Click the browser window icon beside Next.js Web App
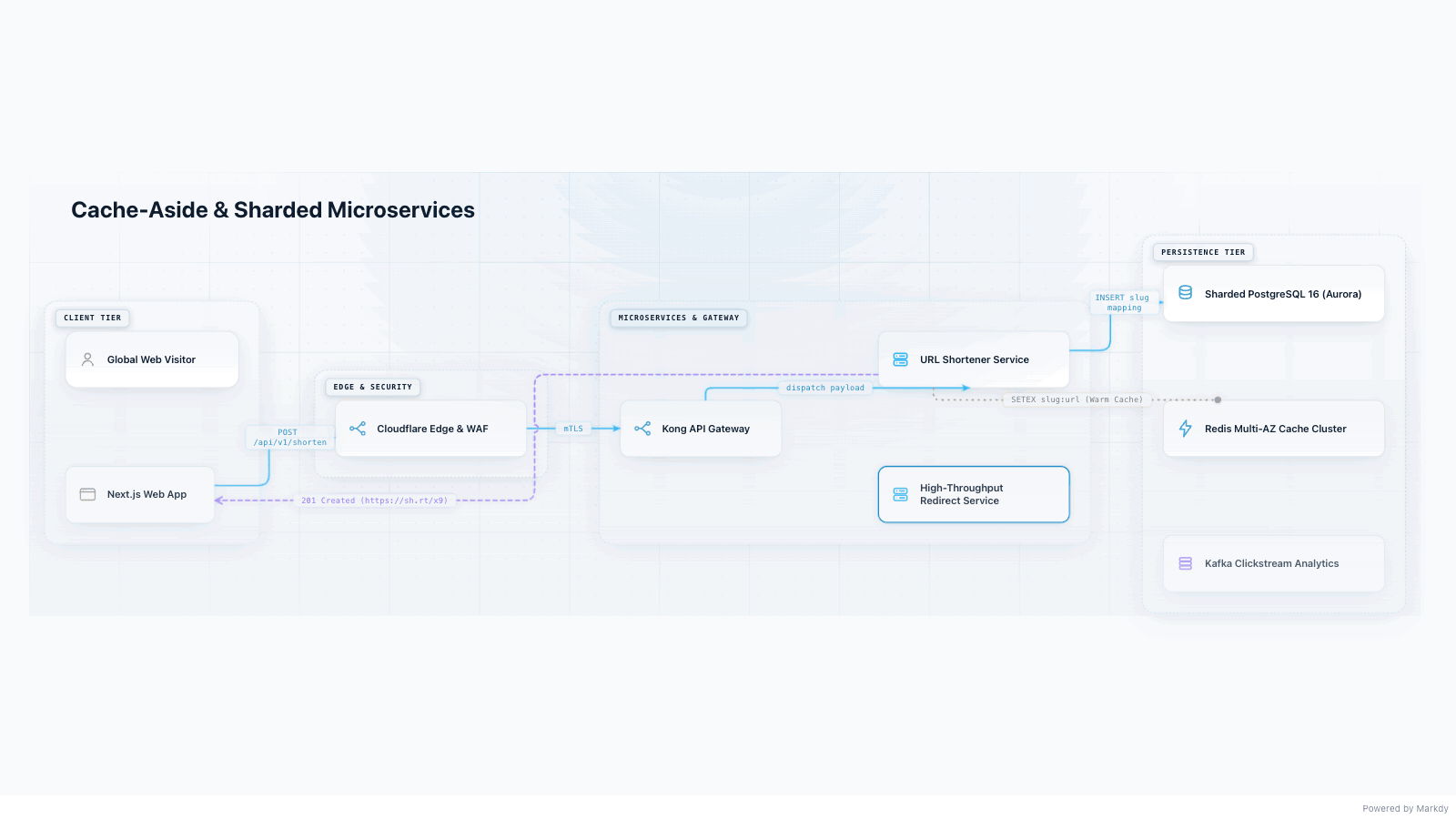Viewport: 1456px width, 819px height. click(87, 494)
